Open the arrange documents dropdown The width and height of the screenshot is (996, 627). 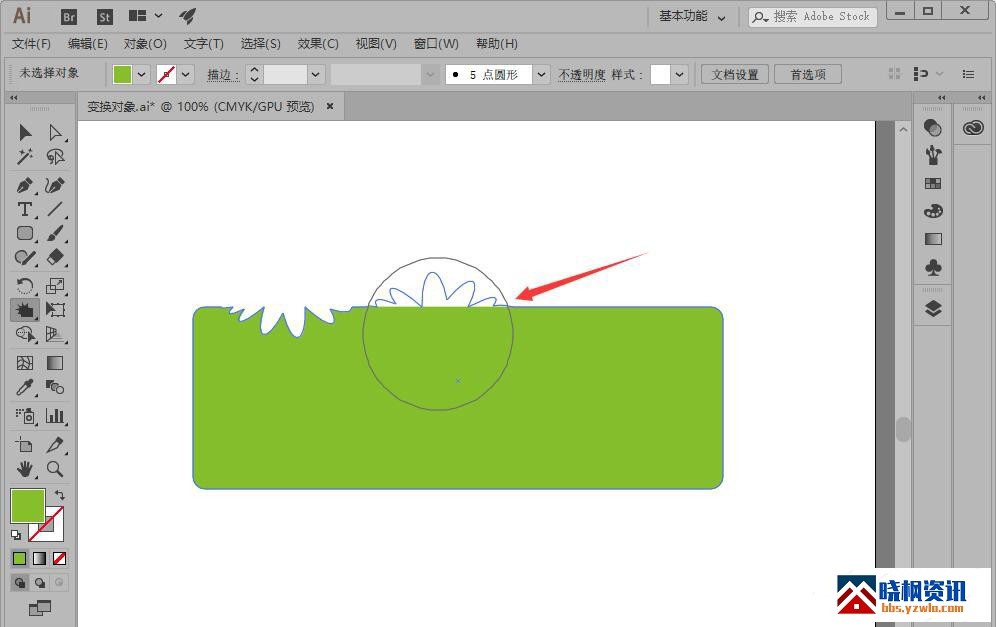coord(145,16)
